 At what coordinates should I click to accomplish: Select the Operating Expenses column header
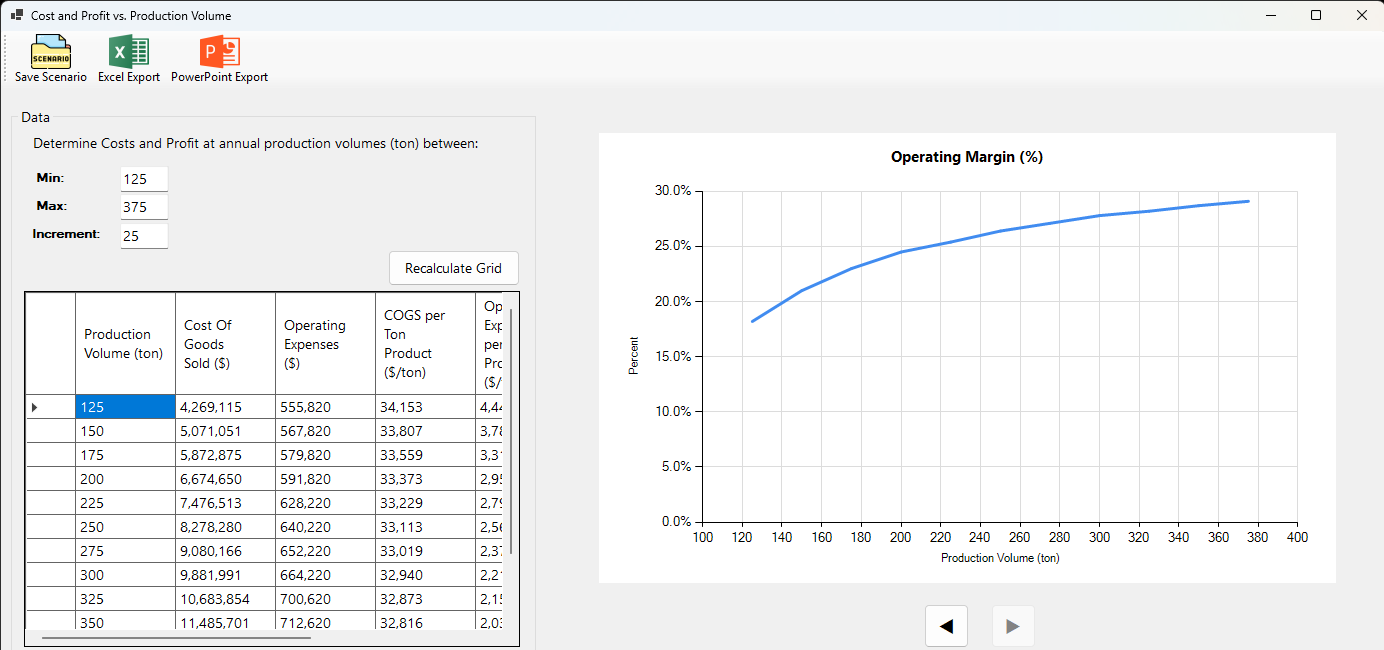325,343
